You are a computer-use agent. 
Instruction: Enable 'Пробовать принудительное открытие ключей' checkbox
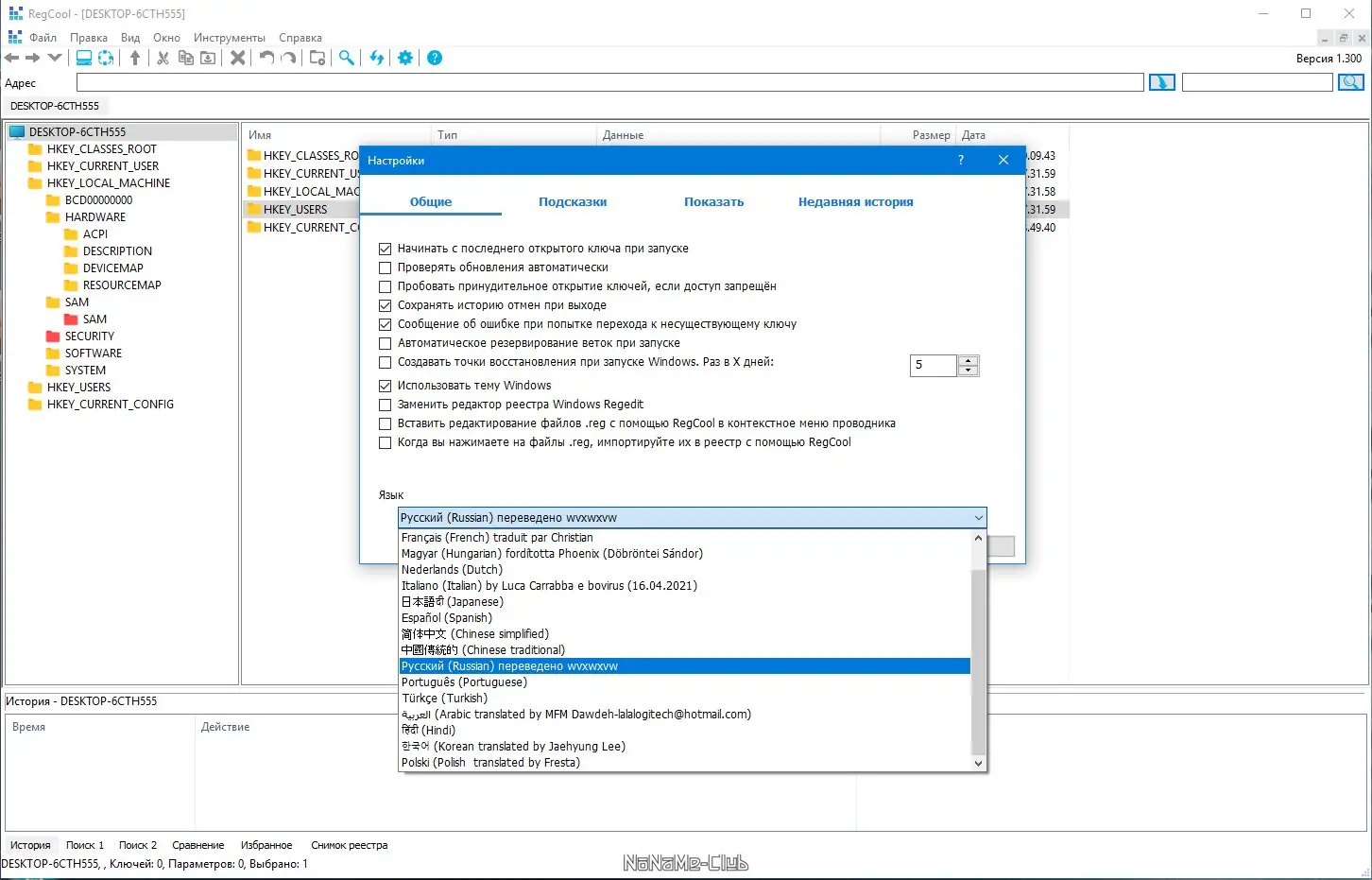point(385,286)
